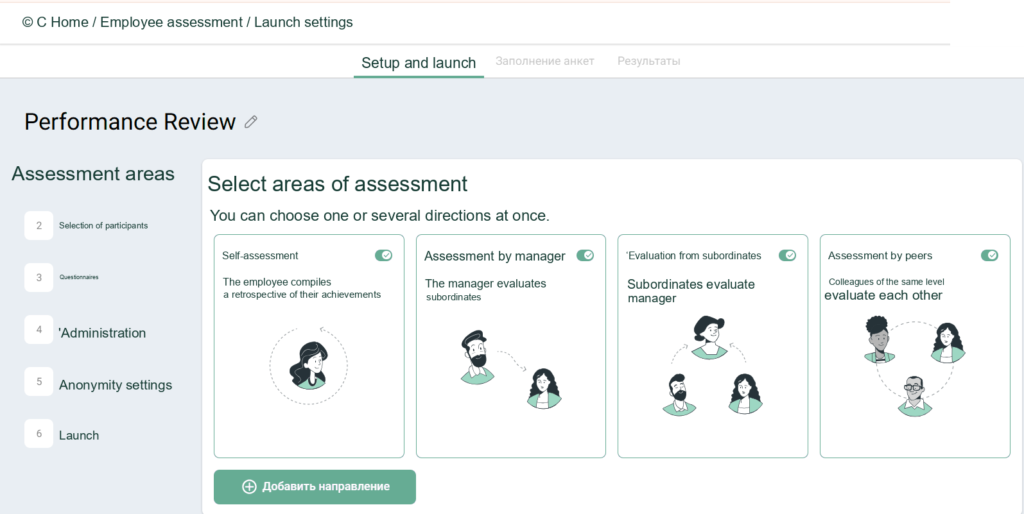1024x514 pixels.
Task: Click the Launch settings breadcrumb
Action: click(x=303, y=22)
